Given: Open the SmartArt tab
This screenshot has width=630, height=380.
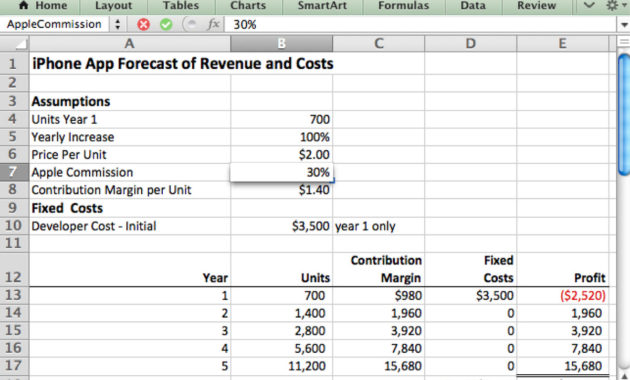Looking at the screenshot, I should 322,6.
